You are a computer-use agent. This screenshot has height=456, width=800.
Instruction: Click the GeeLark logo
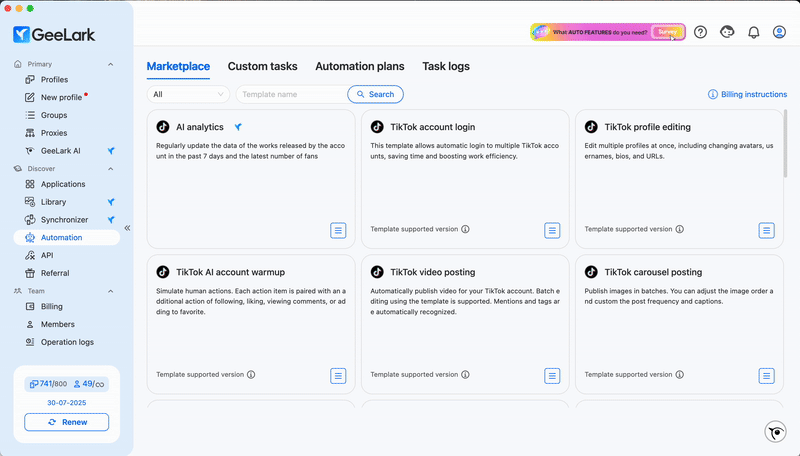pos(54,35)
